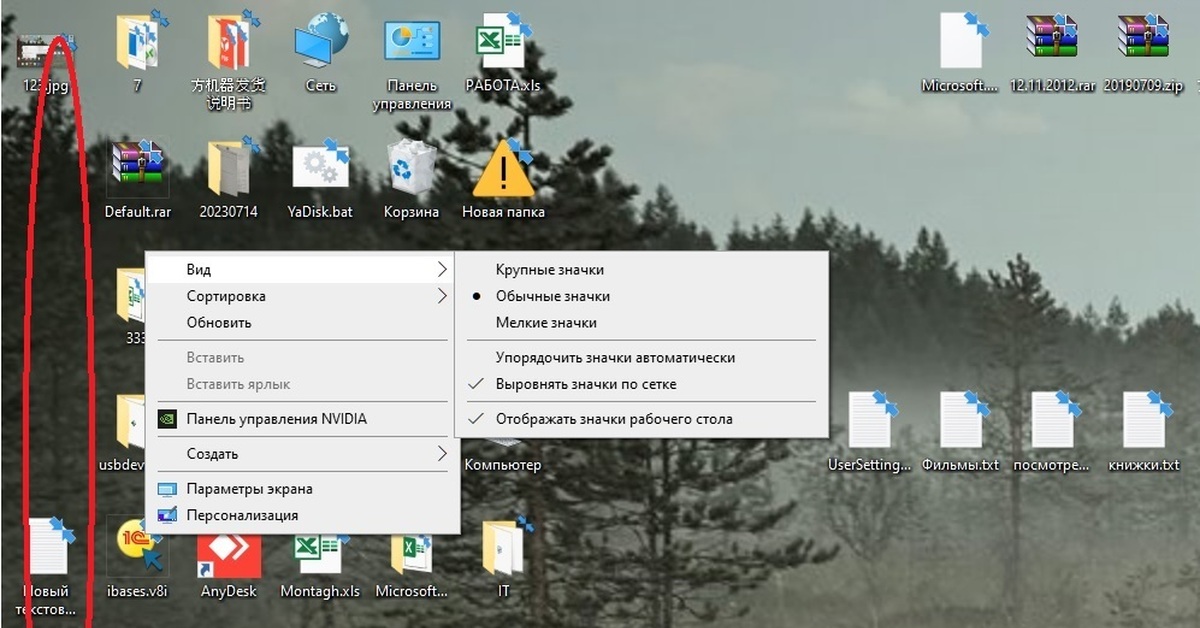Choose Персонализация from the context menu
Image resolution: width=1200 pixels, height=628 pixels.
pos(242,516)
